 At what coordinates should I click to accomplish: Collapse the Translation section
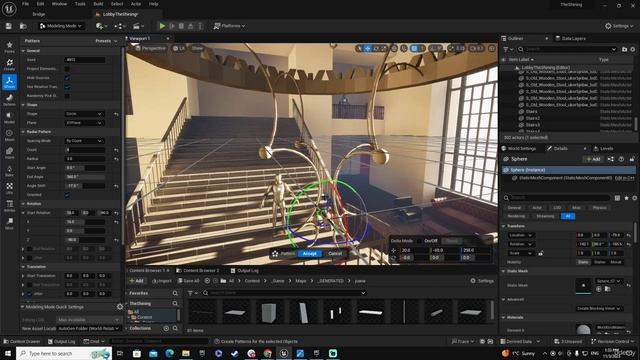coord(23,267)
